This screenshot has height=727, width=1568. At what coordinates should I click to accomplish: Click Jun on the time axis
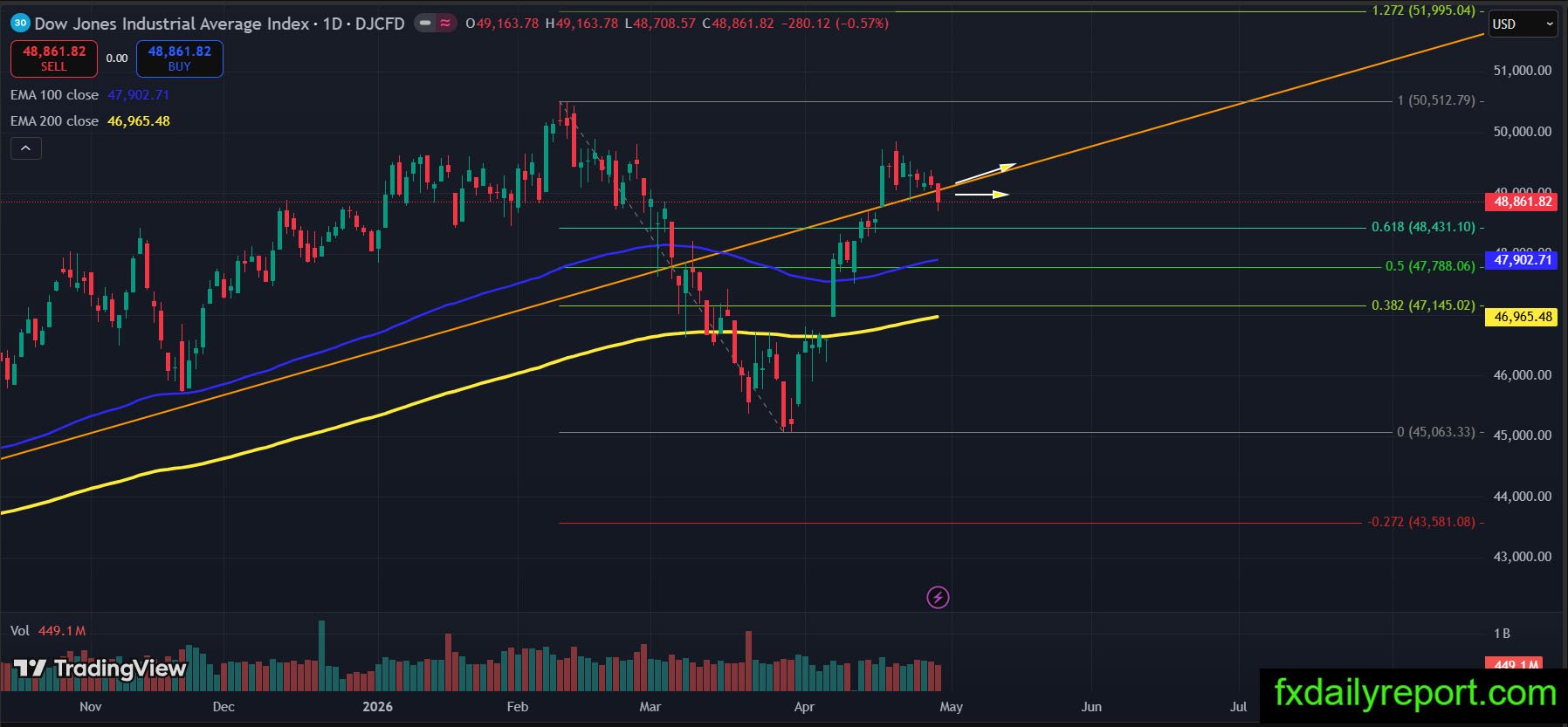click(1091, 707)
